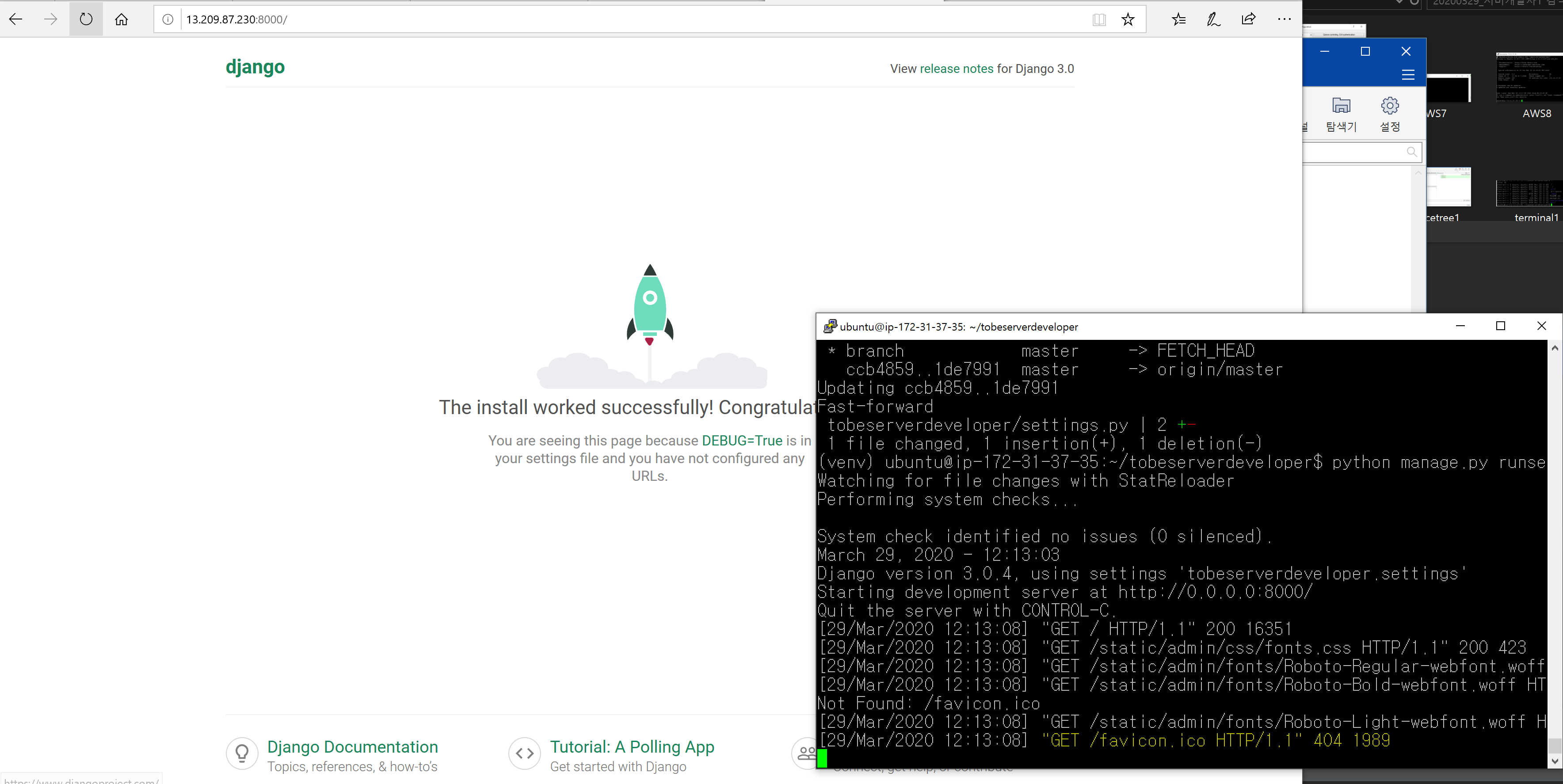Viewport: 1563px width, 784px height.
Task: Open the hamburger menu in blue window
Action: 1408,75
